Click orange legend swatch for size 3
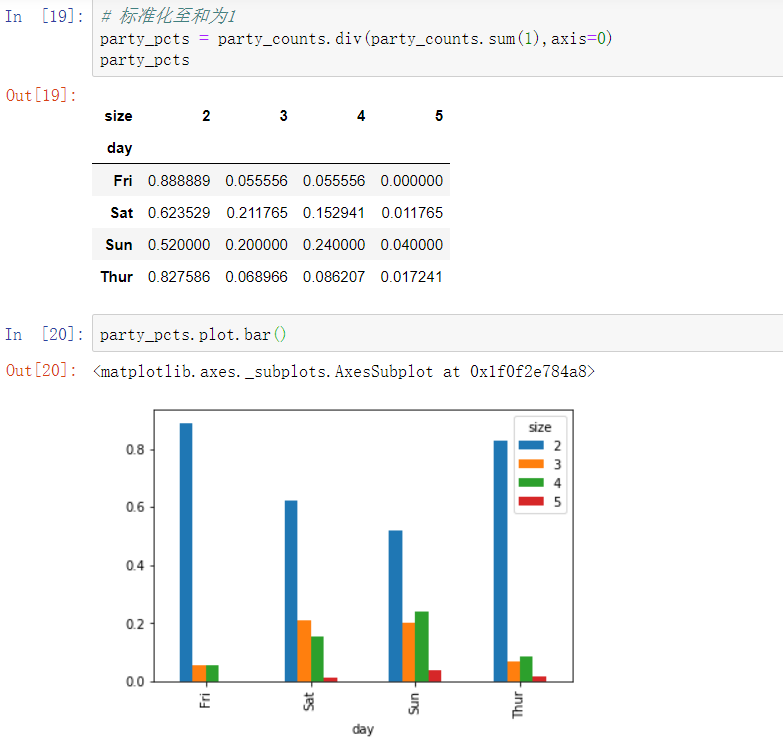The image size is (783, 743). tap(531, 464)
